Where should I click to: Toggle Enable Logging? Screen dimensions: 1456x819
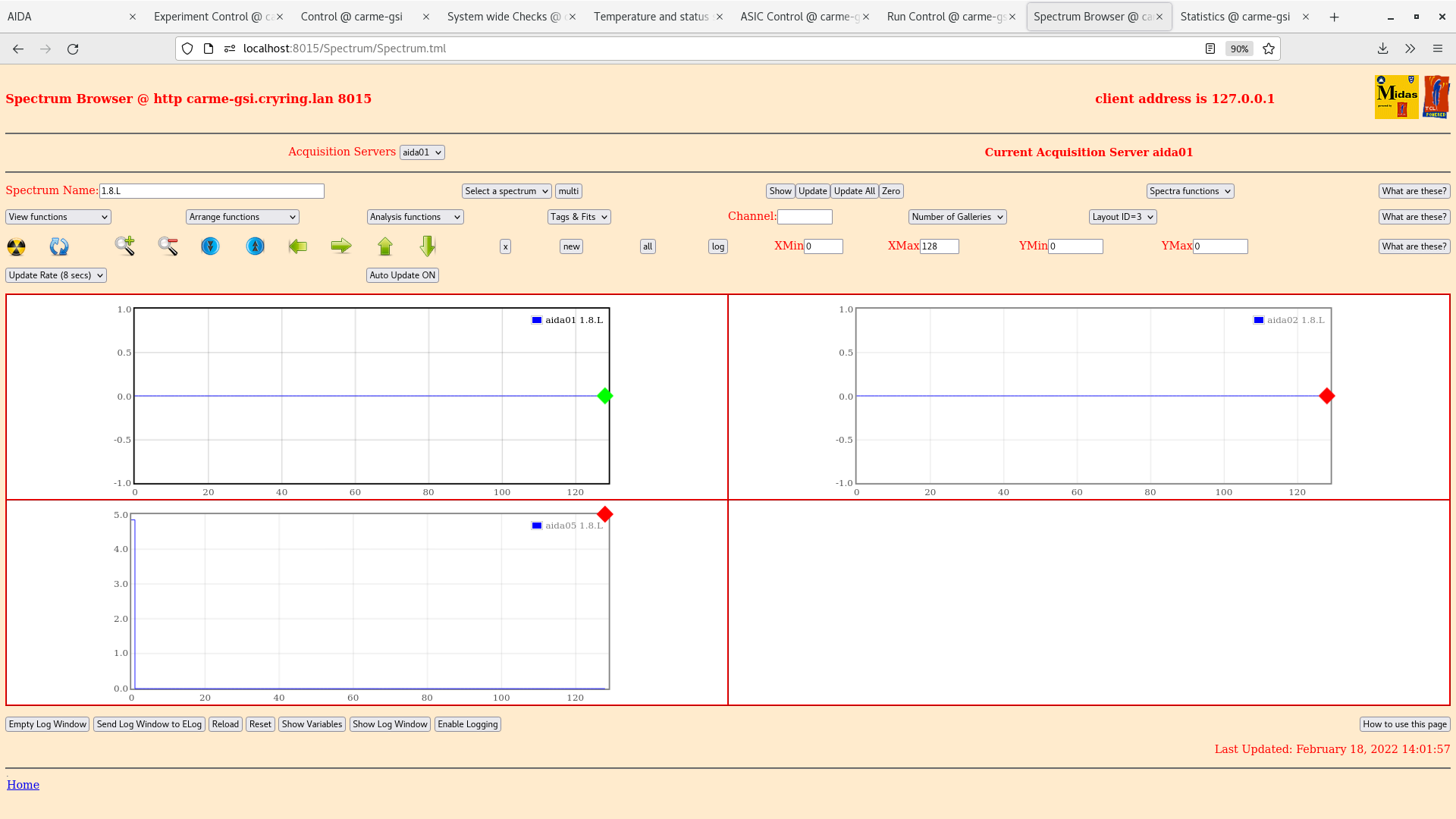[467, 724]
